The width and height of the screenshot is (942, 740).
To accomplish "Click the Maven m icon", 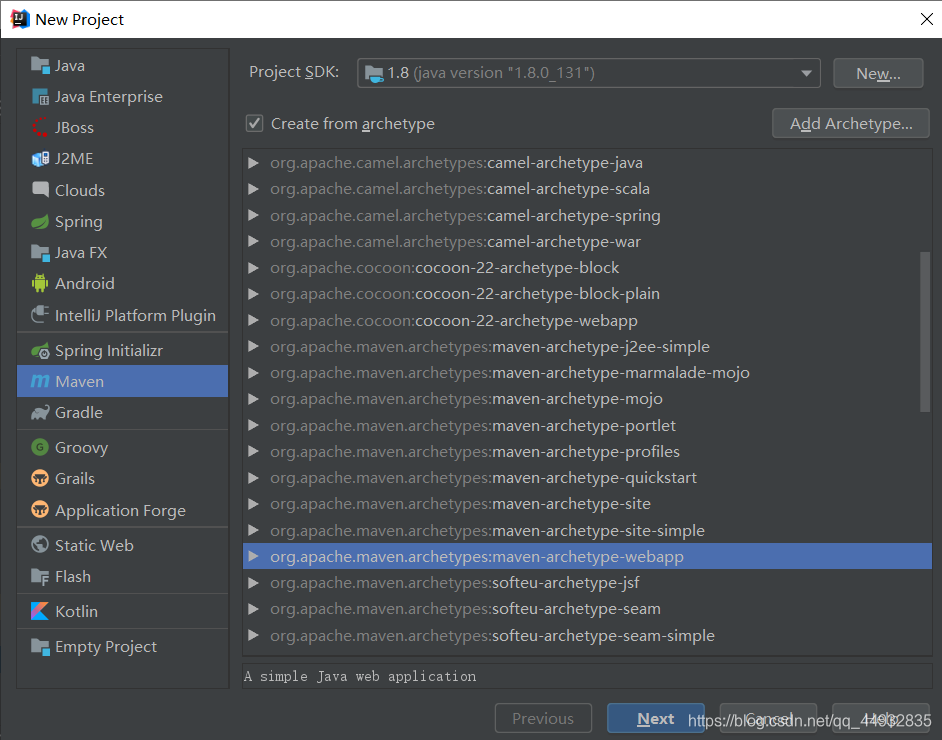I will click(x=40, y=381).
